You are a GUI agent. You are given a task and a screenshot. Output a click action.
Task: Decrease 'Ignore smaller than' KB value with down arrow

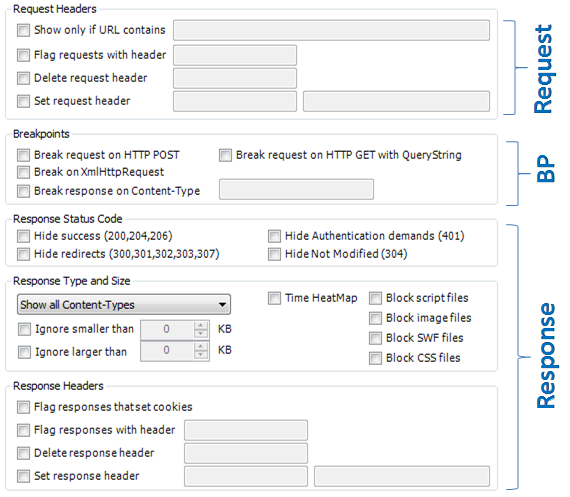(x=201, y=334)
